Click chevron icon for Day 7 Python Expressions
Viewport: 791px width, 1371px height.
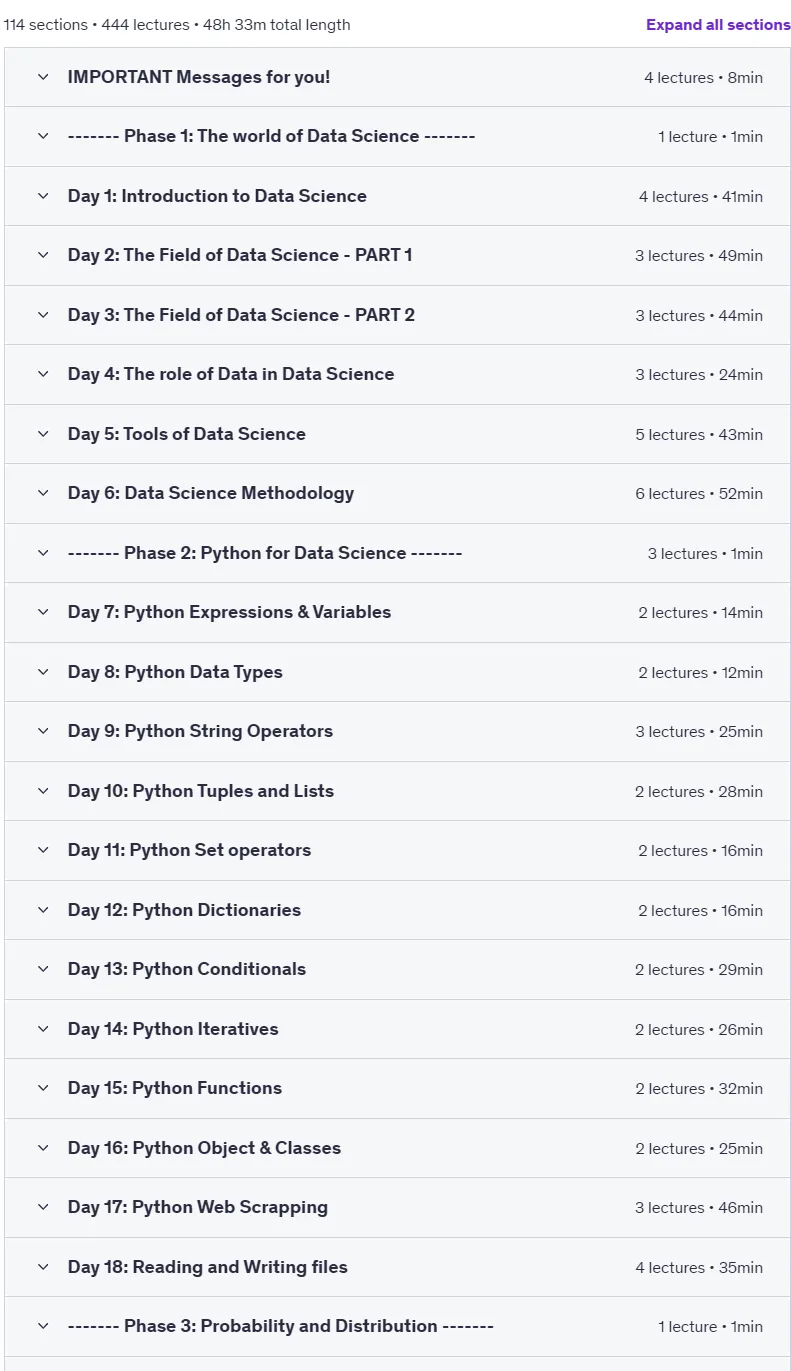43,612
